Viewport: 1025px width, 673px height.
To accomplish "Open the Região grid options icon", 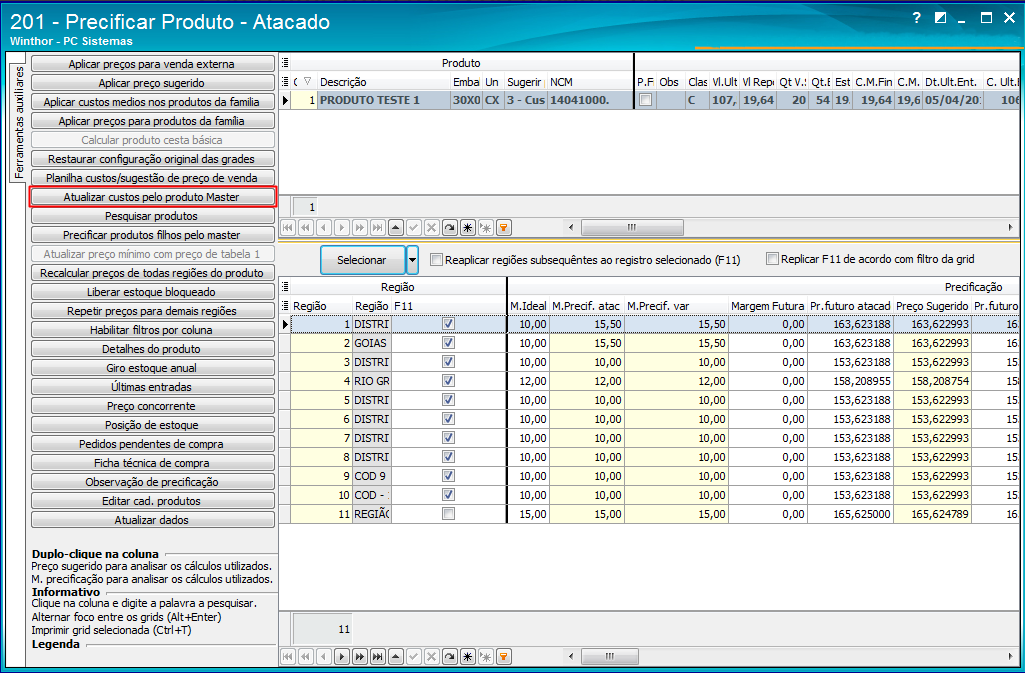I will [x=285, y=287].
